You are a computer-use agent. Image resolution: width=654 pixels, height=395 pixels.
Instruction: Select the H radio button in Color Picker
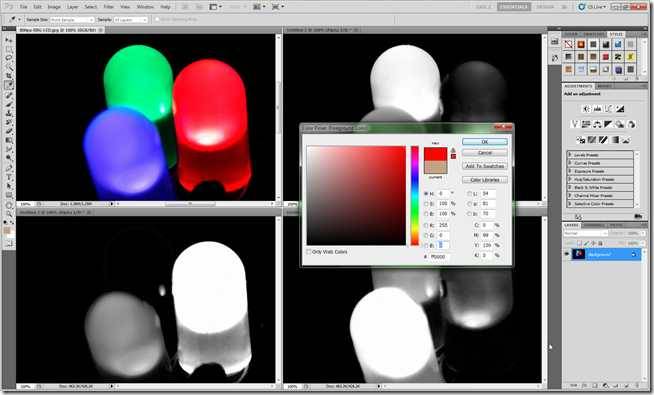click(426, 194)
